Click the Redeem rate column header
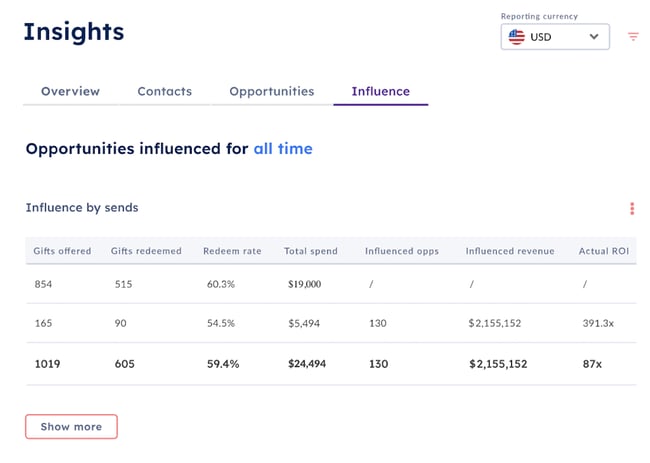 231,251
